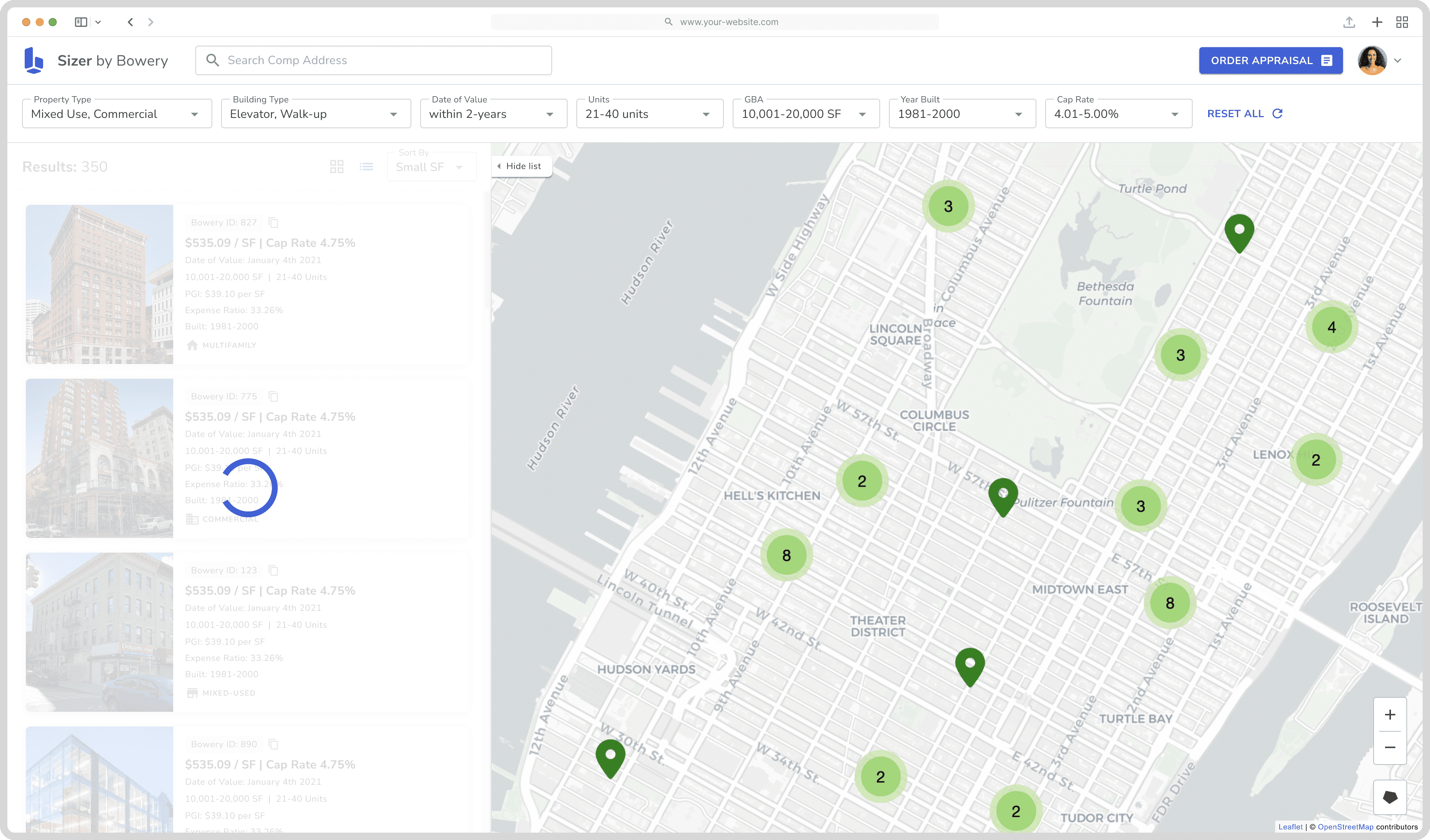This screenshot has height=840, width=1430.
Task: Expand the browser sidebar options chevron
Action: point(98,22)
